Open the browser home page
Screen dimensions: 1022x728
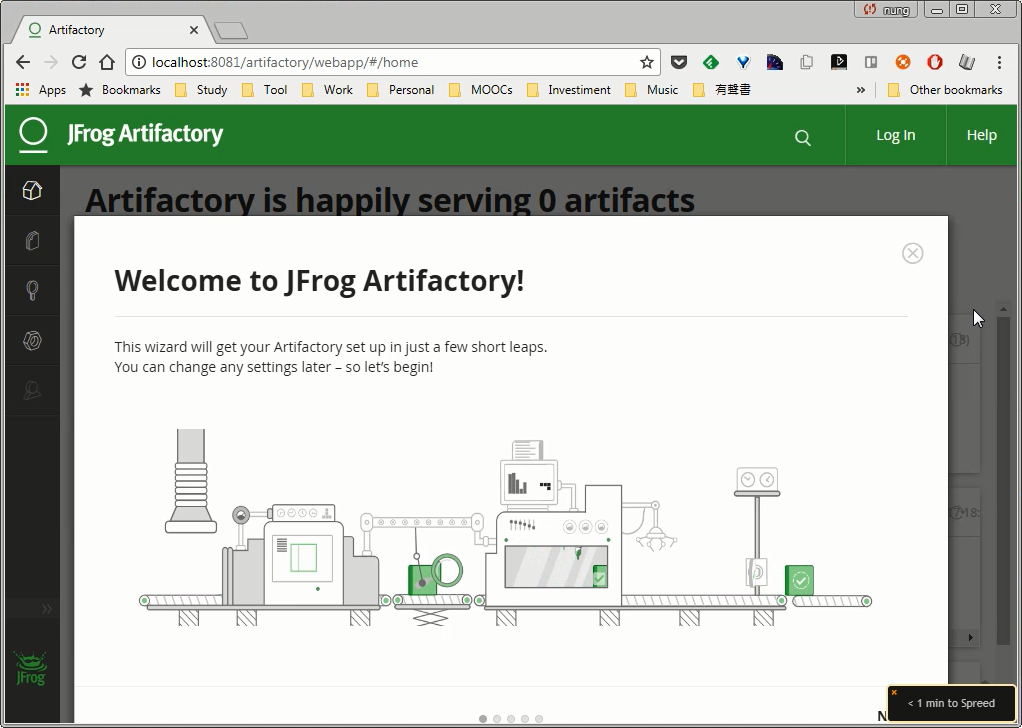[107, 62]
